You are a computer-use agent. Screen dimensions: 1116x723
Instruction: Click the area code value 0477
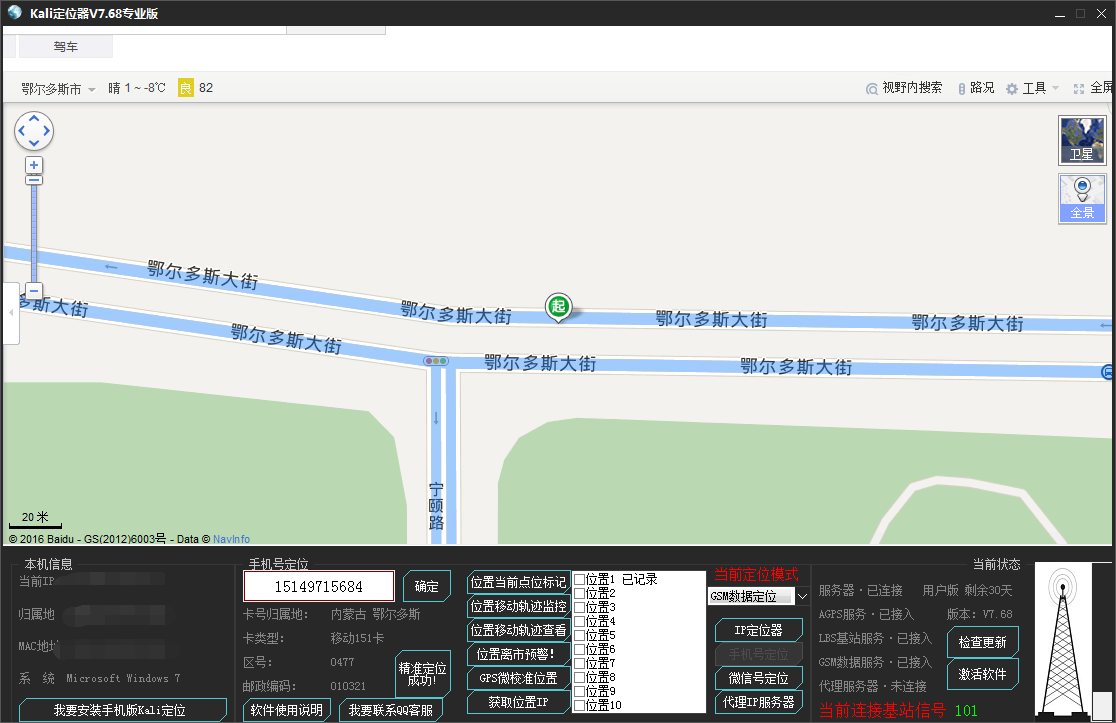click(342, 662)
